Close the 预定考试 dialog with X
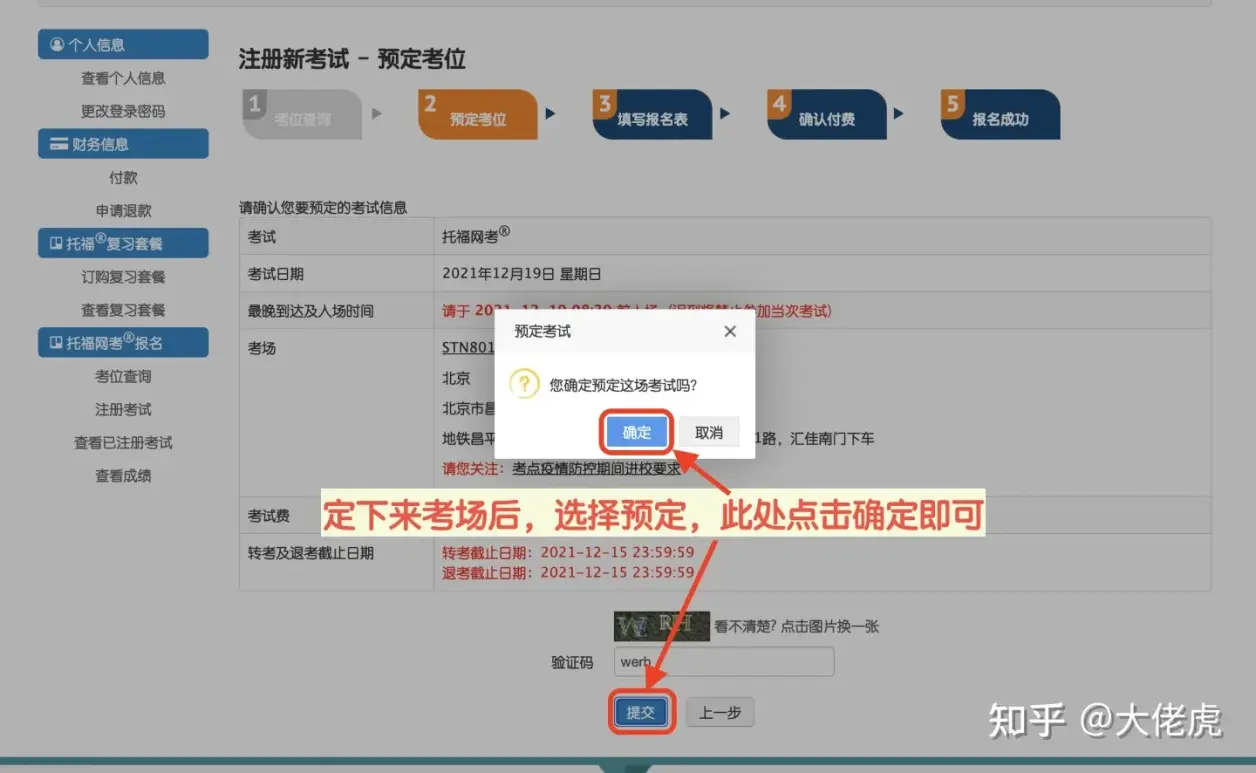Viewport: 1256px width, 773px height. pos(730,331)
